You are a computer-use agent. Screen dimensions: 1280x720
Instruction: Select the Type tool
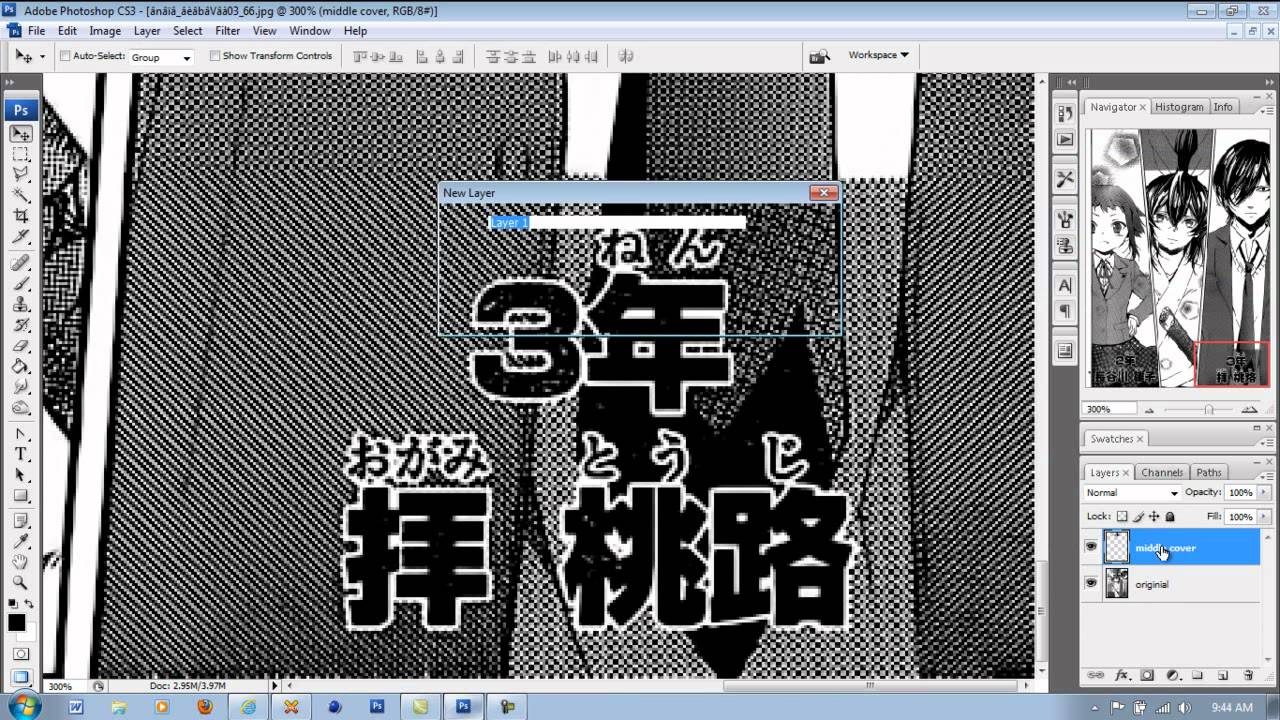20,455
